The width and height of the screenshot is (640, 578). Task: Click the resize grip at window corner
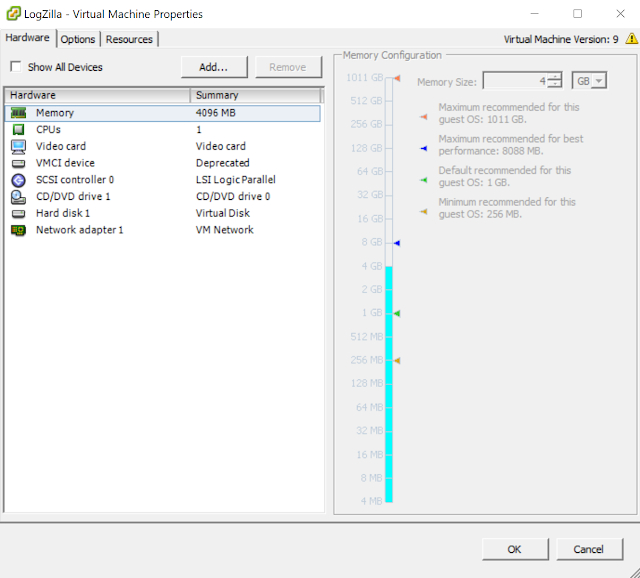[x=634, y=573]
